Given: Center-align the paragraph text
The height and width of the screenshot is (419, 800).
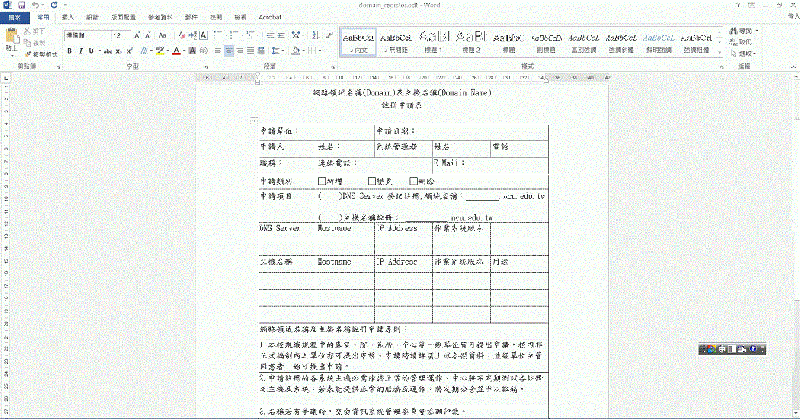Looking at the screenshot, I should [229, 50].
